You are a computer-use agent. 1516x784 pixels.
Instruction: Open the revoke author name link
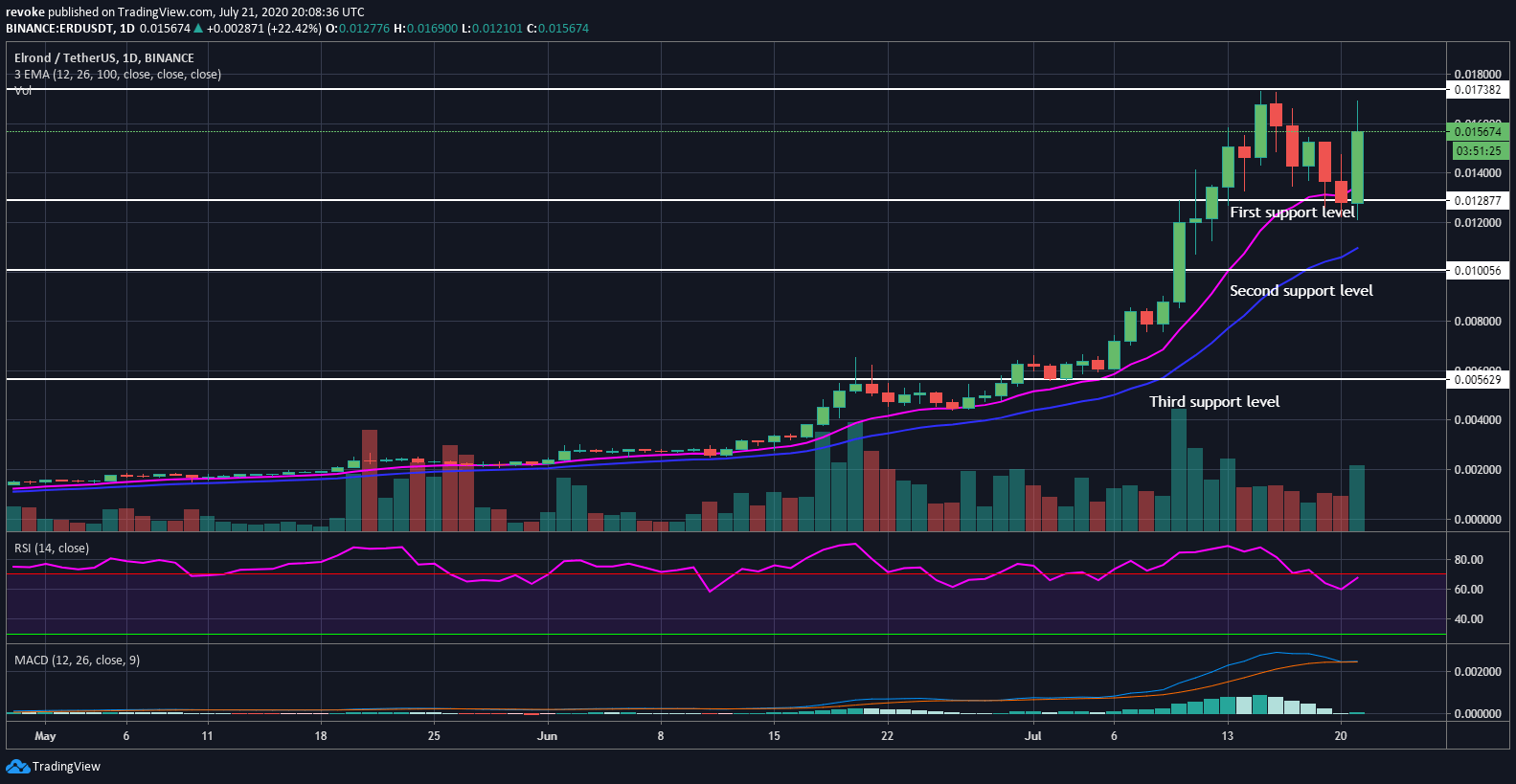(25, 12)
